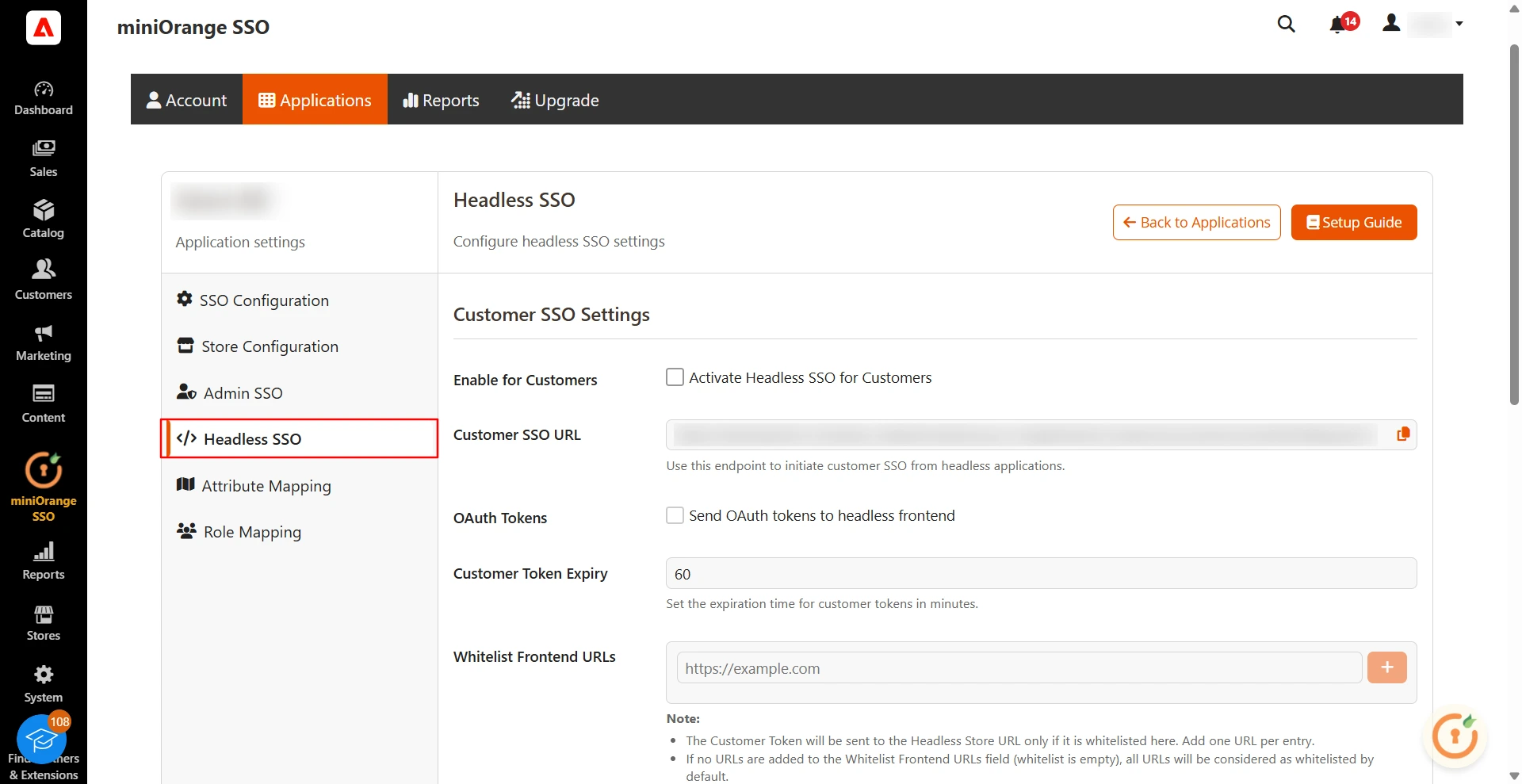Click the miniOrange SSO page title

[193, 27]
